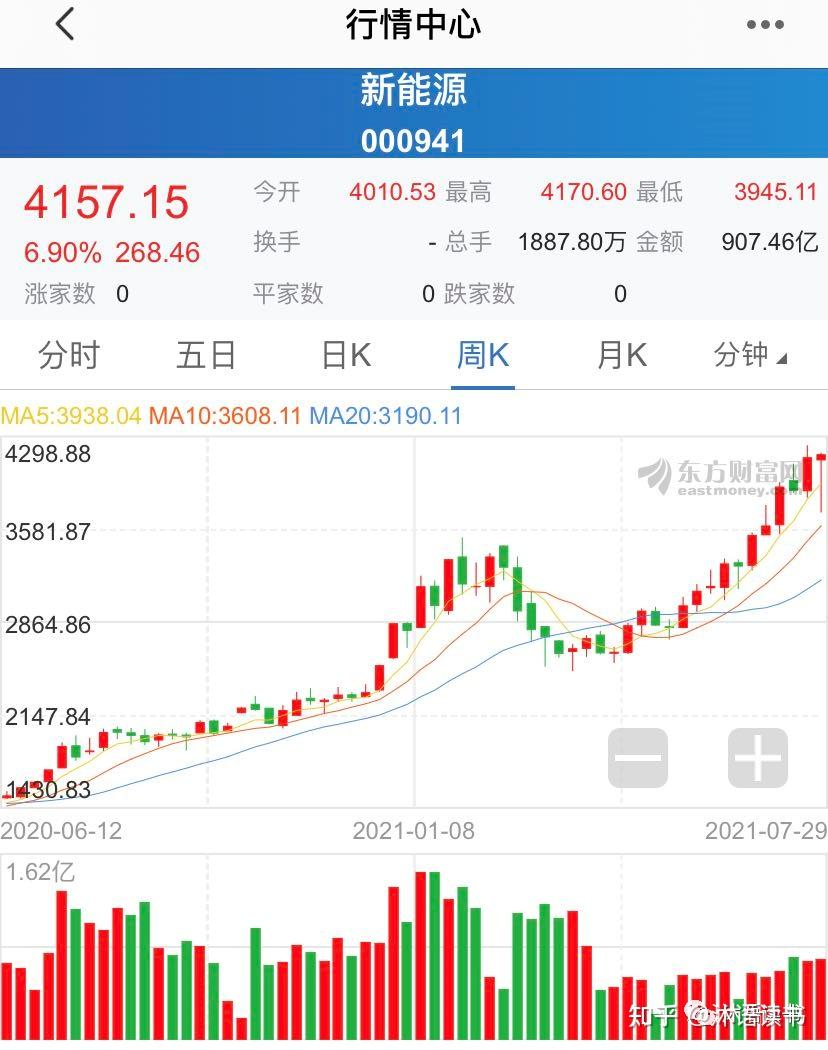Tap the MA10:3608.11 indicator

coord(225,416)
